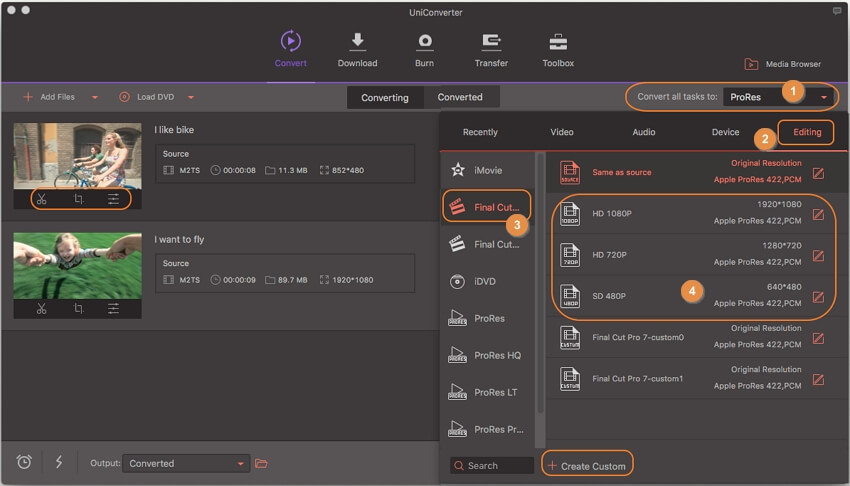Open the Toolbox section
This screenshot has width=850, height=486.
[558, 49]
